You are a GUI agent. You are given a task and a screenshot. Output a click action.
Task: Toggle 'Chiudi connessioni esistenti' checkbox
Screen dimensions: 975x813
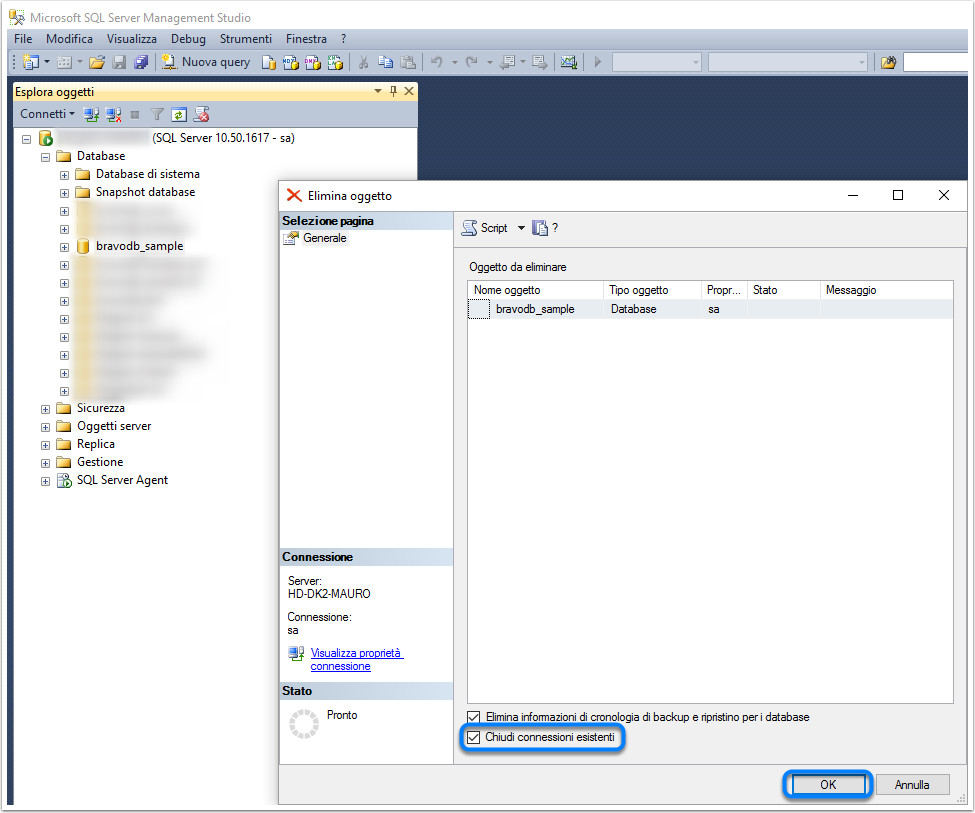pos(474,738)
